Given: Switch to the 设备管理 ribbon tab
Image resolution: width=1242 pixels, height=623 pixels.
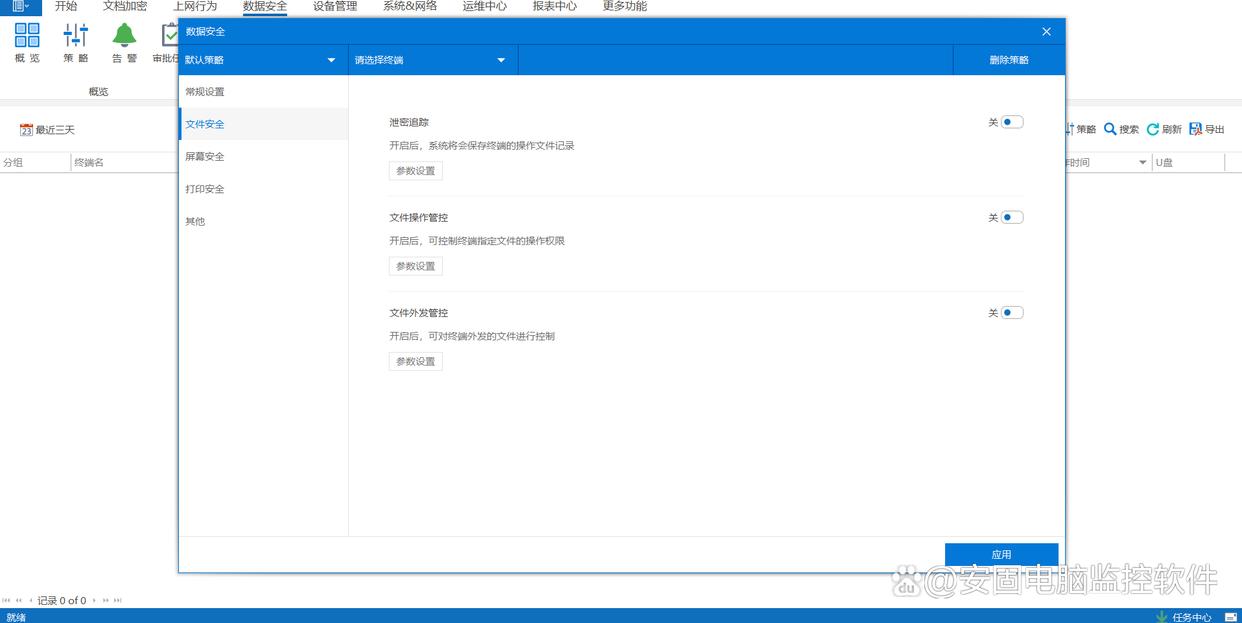Looking at the screenshot, I should point(334,7).
